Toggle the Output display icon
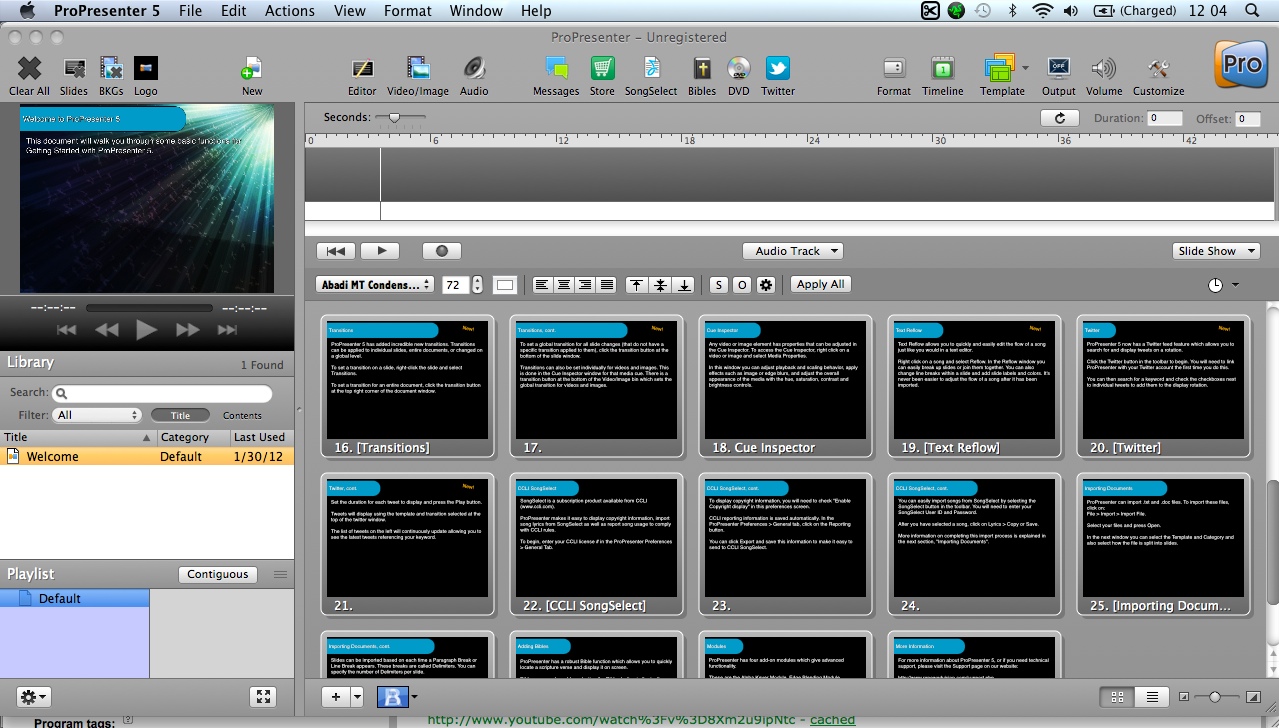Viewport: 1279px width, 728px height. (x=1058, y=69)
